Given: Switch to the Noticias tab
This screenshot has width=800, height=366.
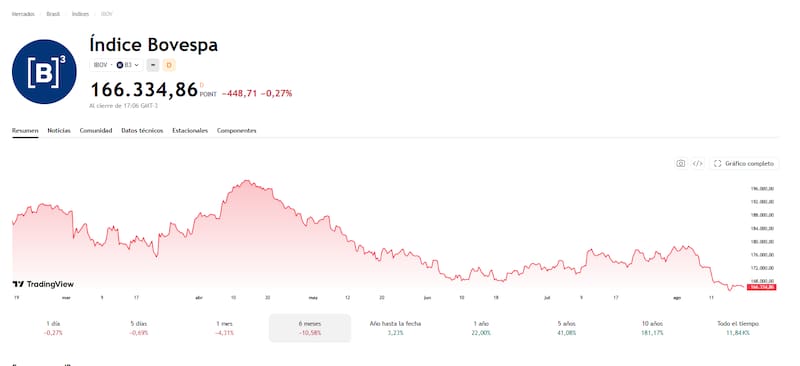Looking at the screenshot, I should tap(59, 131).
